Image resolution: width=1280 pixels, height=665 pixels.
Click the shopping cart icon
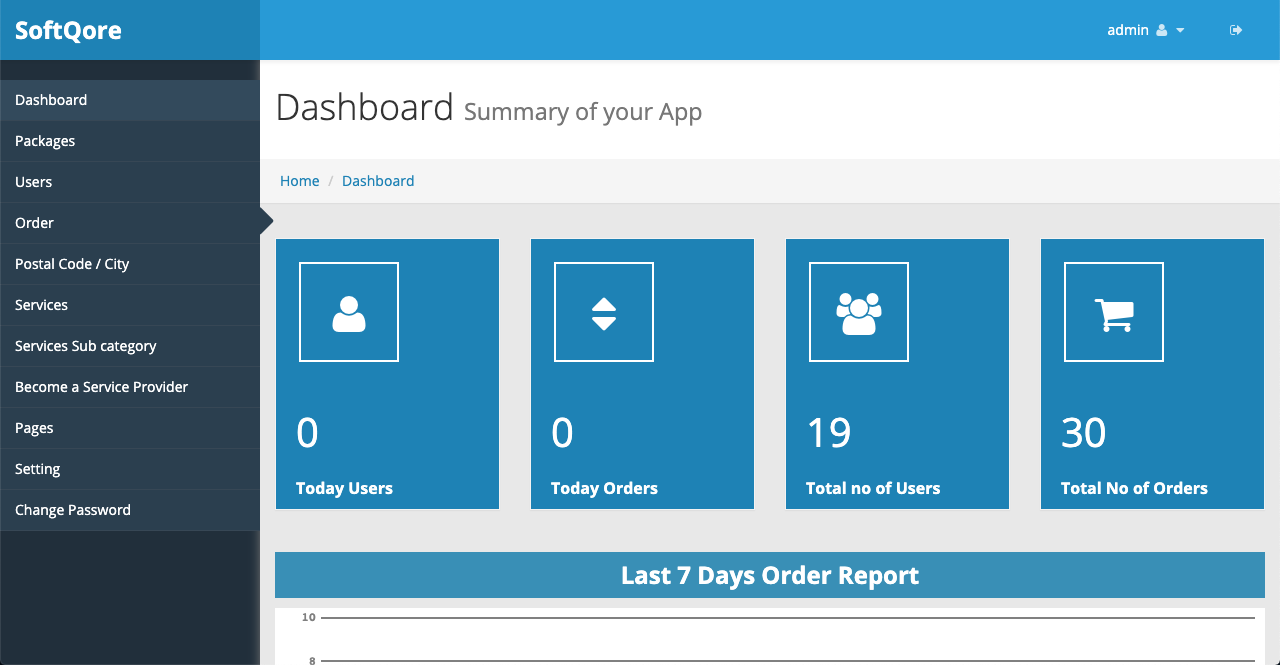(x=1114, y=314)
